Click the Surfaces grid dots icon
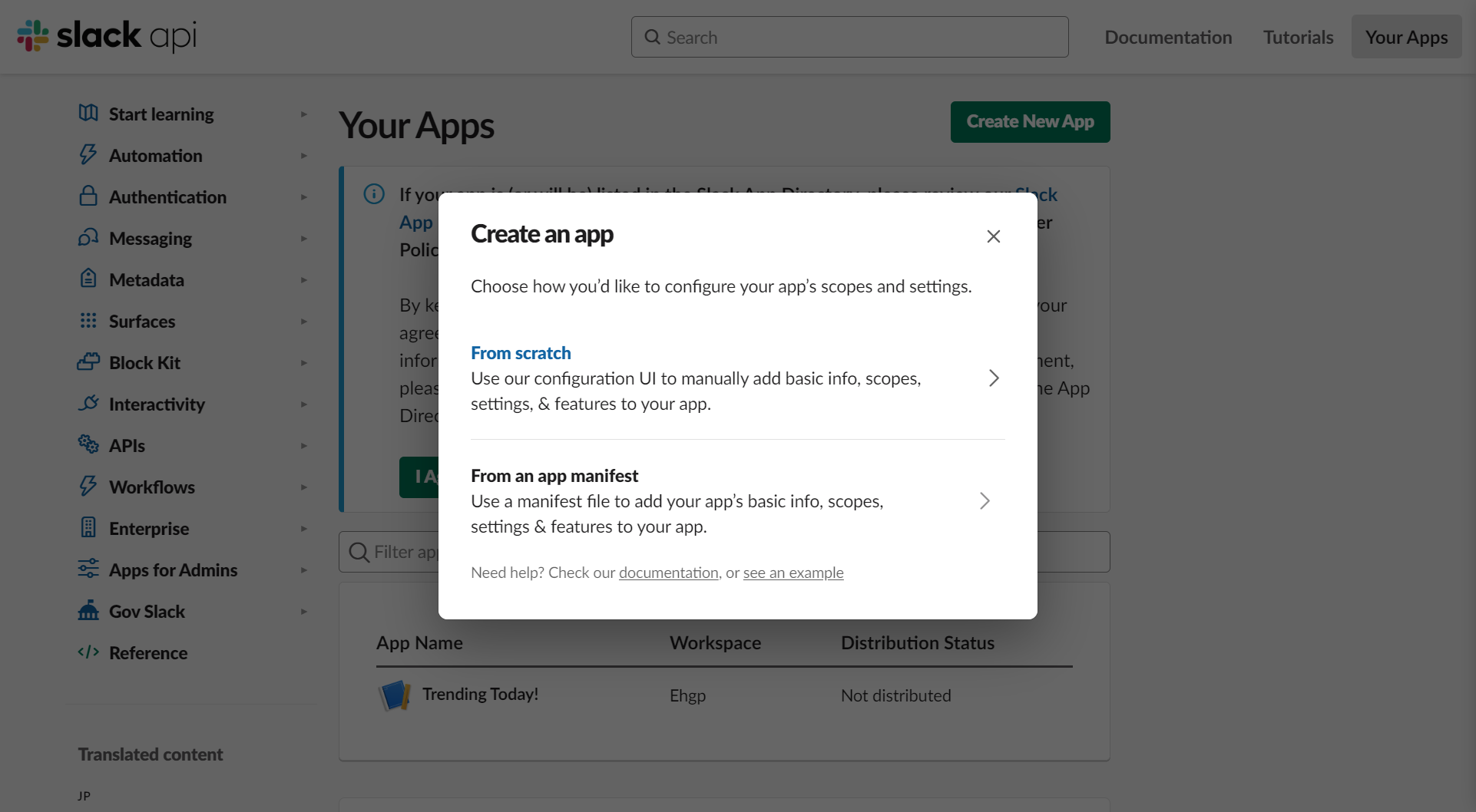Viewport: 1476px width, 812px height. click(88, 320)
